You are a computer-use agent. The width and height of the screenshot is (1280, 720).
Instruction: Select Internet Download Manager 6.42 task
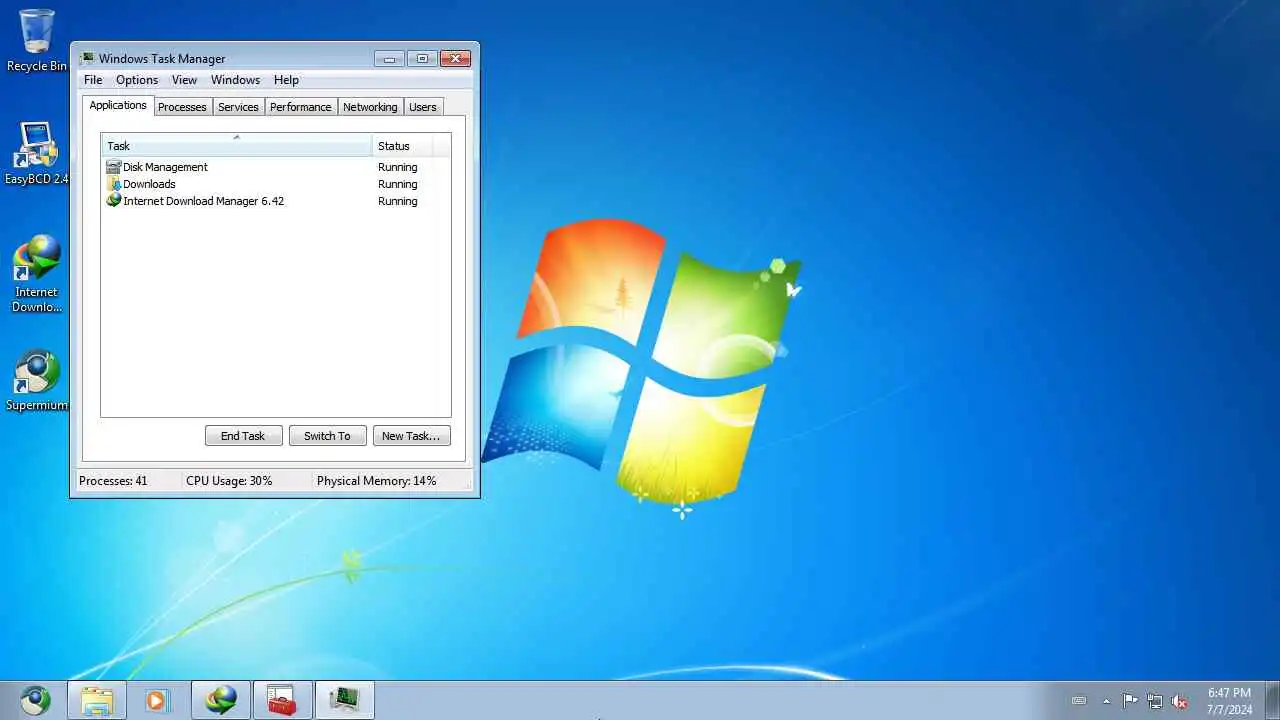click(203, 201)
